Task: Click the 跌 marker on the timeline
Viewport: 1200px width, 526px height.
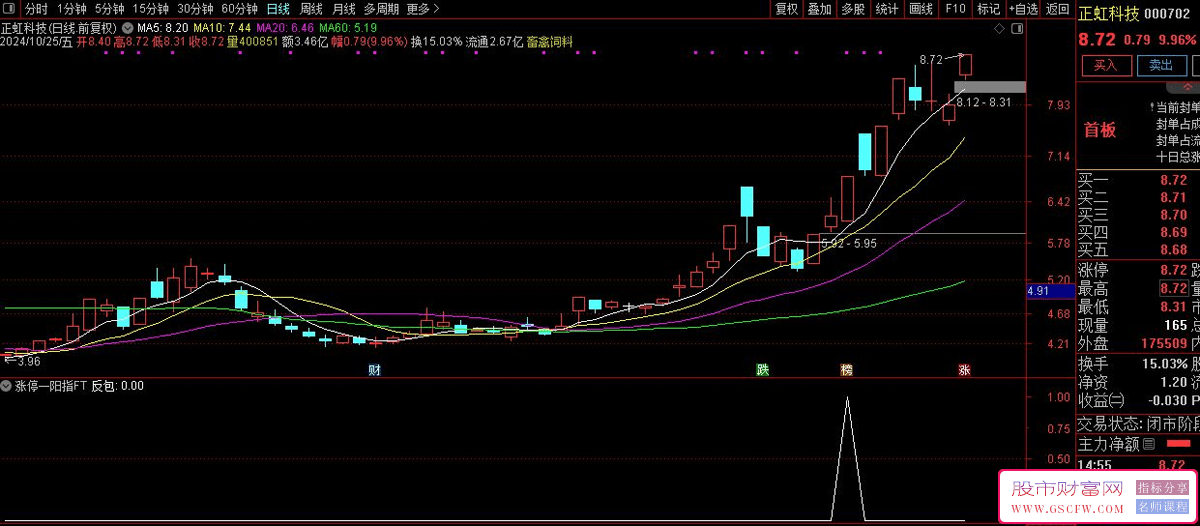Action: [763, 370]
